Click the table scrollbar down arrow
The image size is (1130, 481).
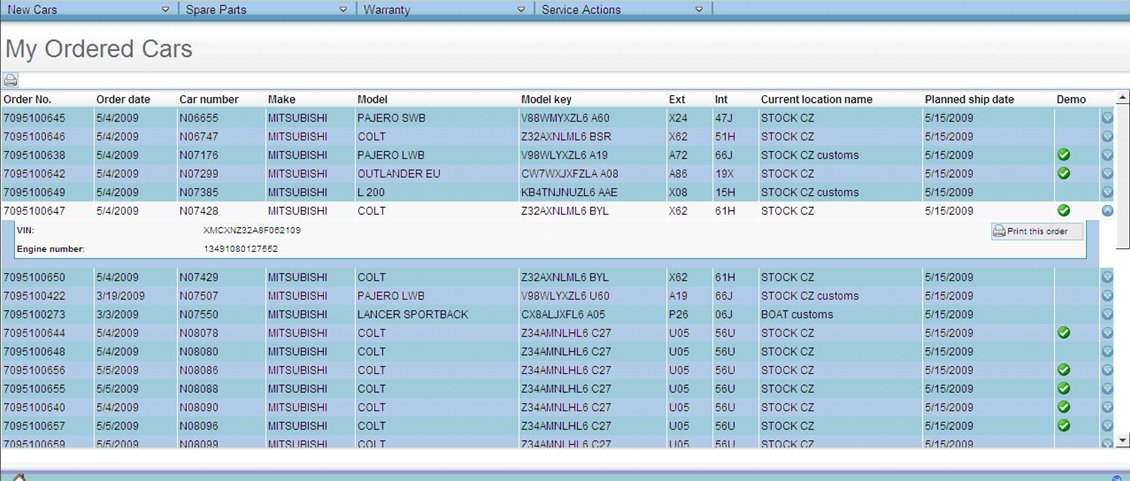point(1122,440)
